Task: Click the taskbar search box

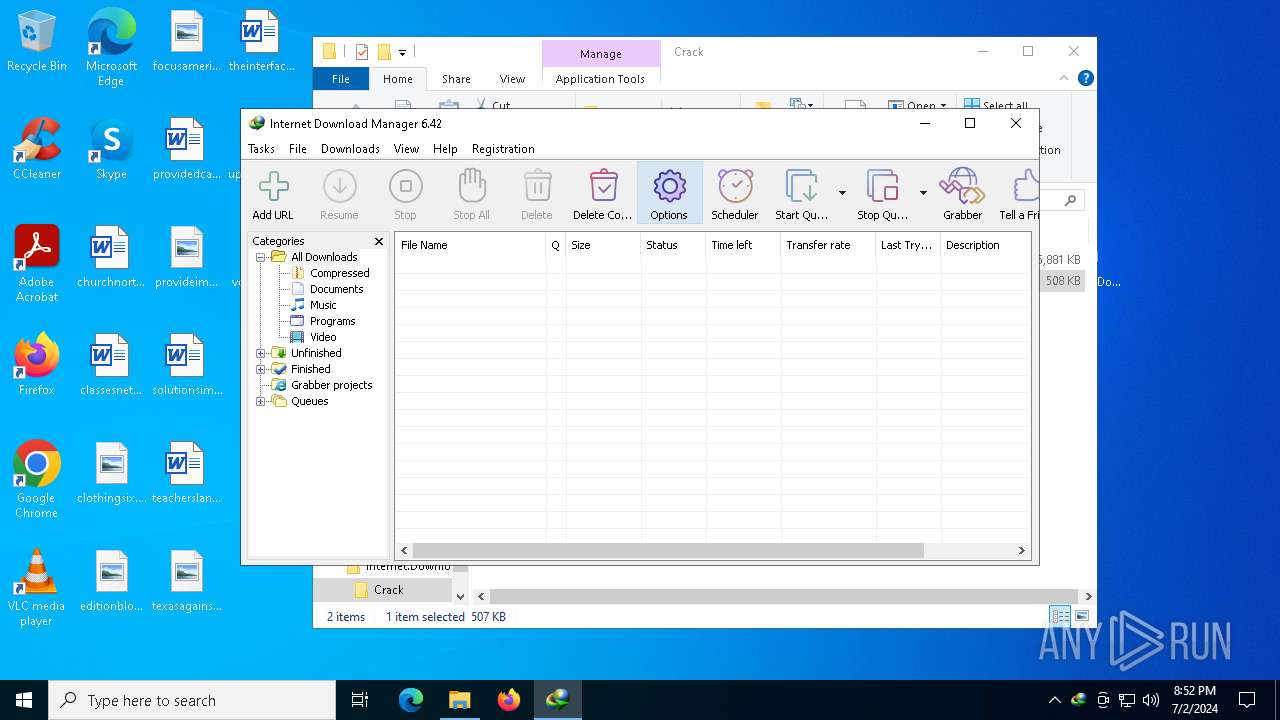Action: point(192,700)
